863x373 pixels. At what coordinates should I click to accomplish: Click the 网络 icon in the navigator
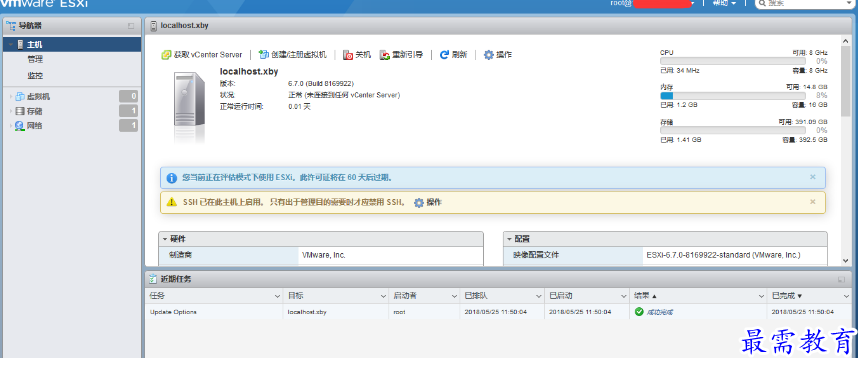point(20,125)
